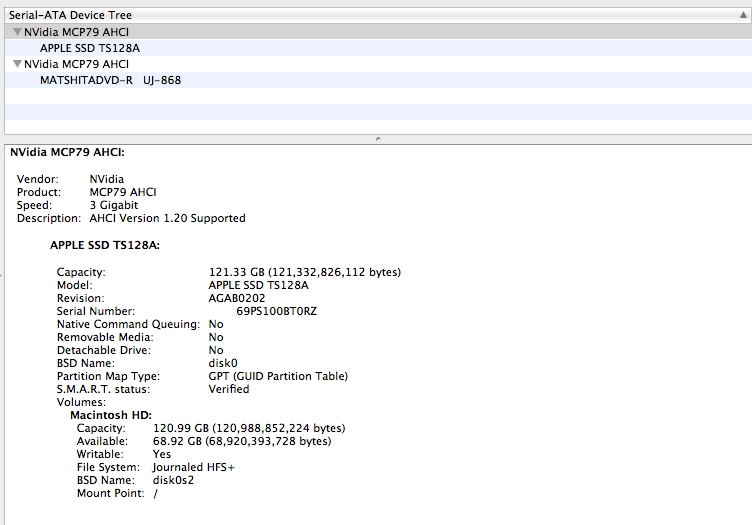The height and width of the screenshot is (525, 752).
Task: Click Writable value Yes
Action: point(162,454)
